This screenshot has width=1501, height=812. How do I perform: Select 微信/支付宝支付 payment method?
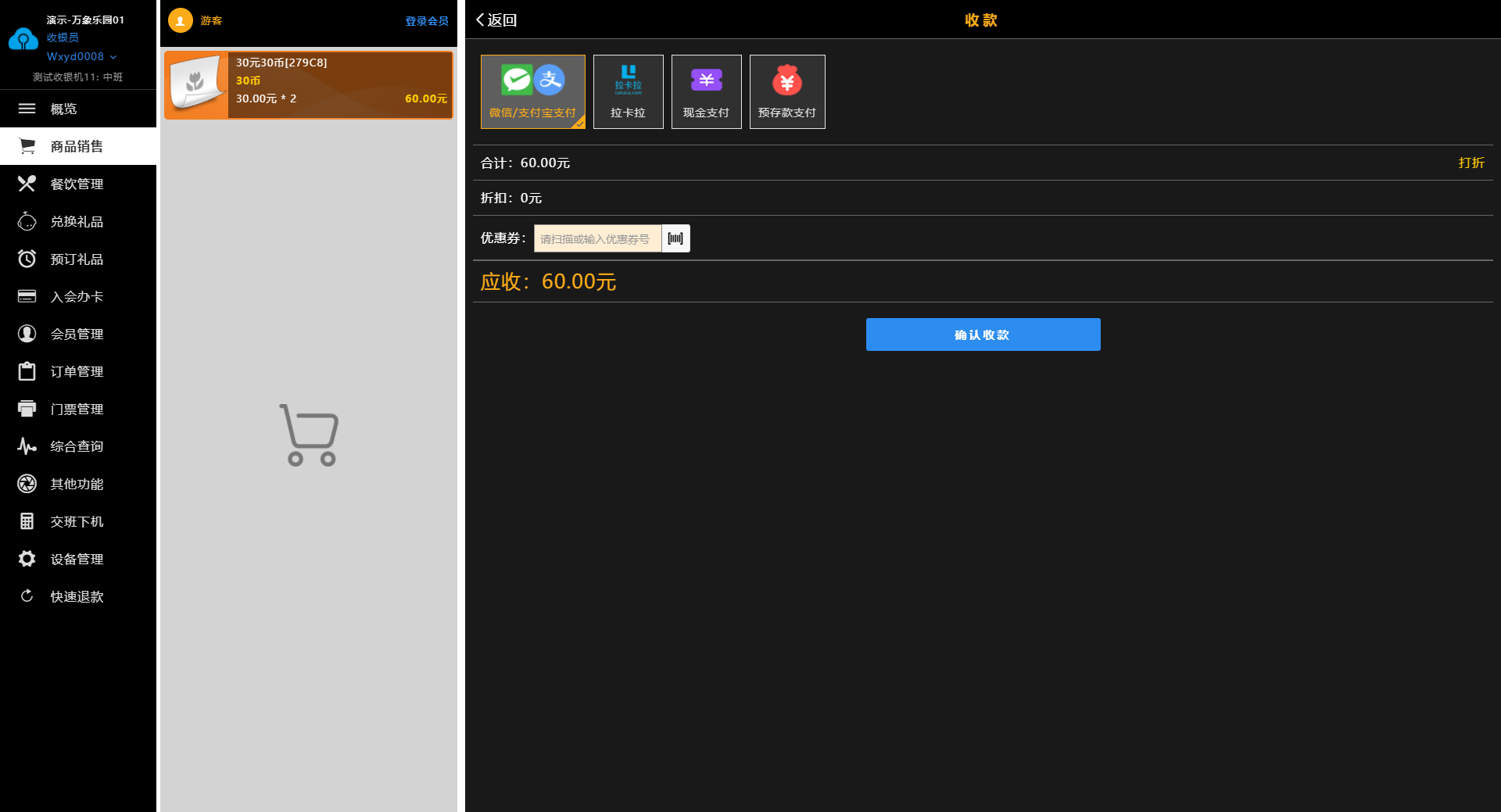[533, 91]
